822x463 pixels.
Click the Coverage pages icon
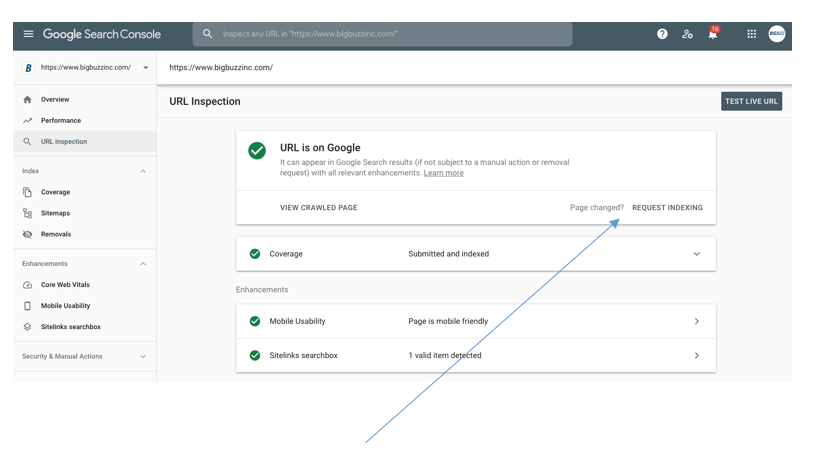[27, 192]
